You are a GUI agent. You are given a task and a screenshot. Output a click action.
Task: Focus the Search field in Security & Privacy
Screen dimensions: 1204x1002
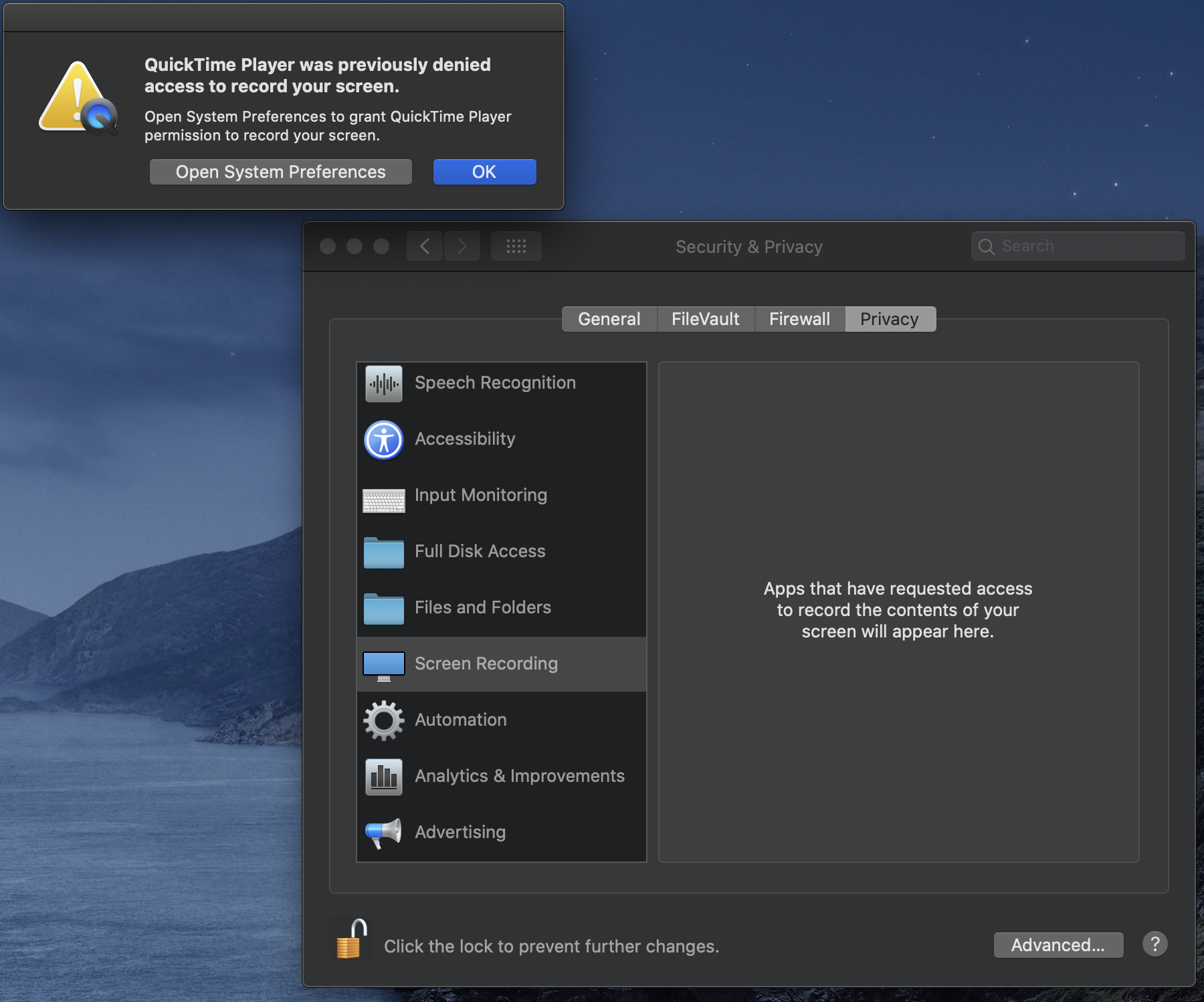pos(1078,246)
